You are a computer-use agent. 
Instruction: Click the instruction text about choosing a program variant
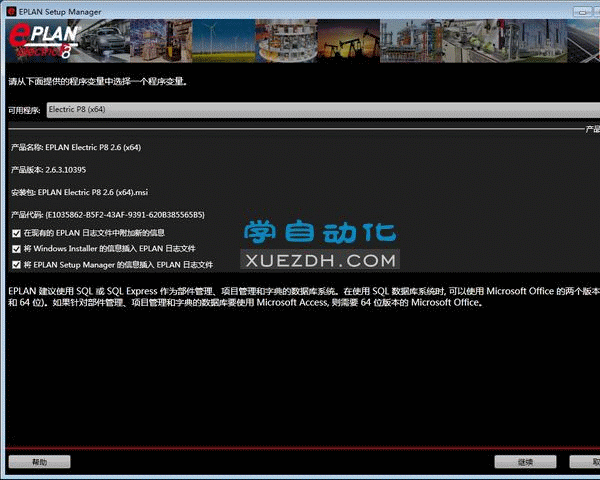[x=98, y=82]
